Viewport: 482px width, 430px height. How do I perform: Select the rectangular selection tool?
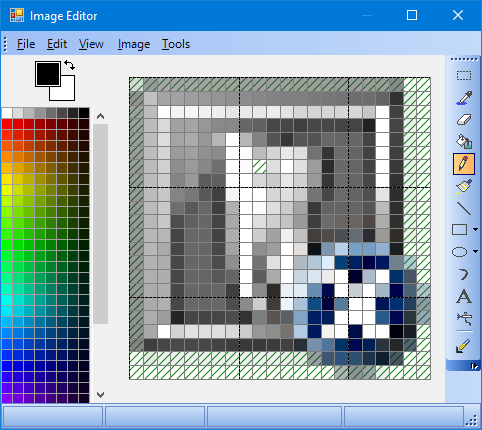point(464,76)
